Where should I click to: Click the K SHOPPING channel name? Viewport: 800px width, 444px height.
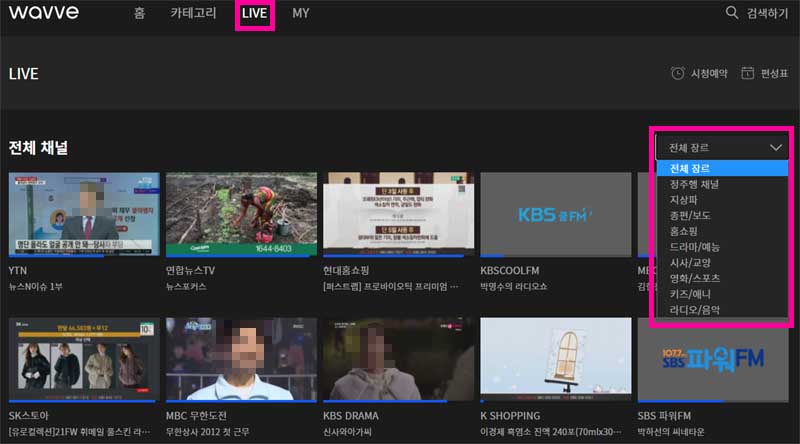510,416
